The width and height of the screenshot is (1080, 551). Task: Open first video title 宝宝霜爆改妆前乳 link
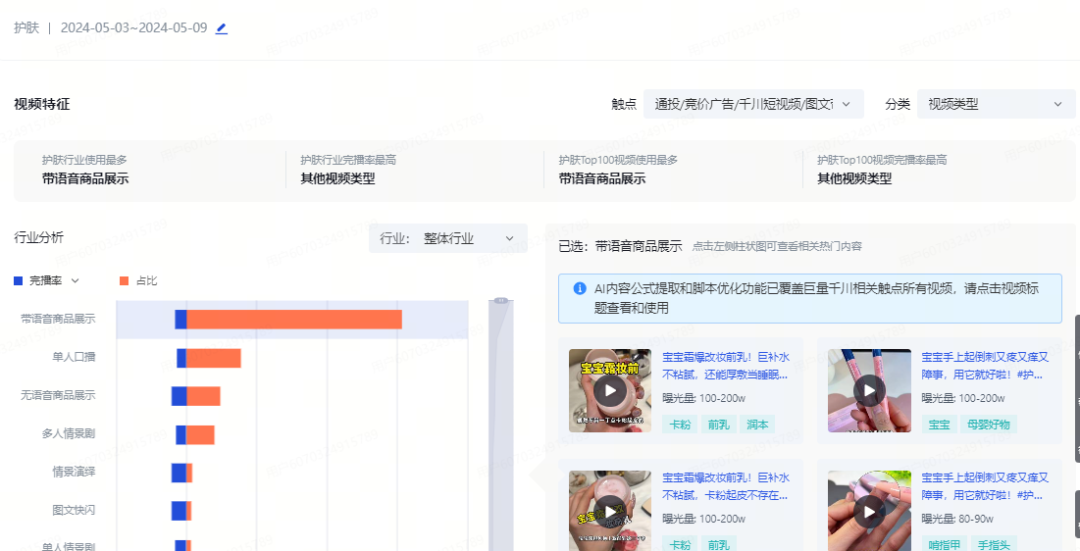tap(725, 365)
